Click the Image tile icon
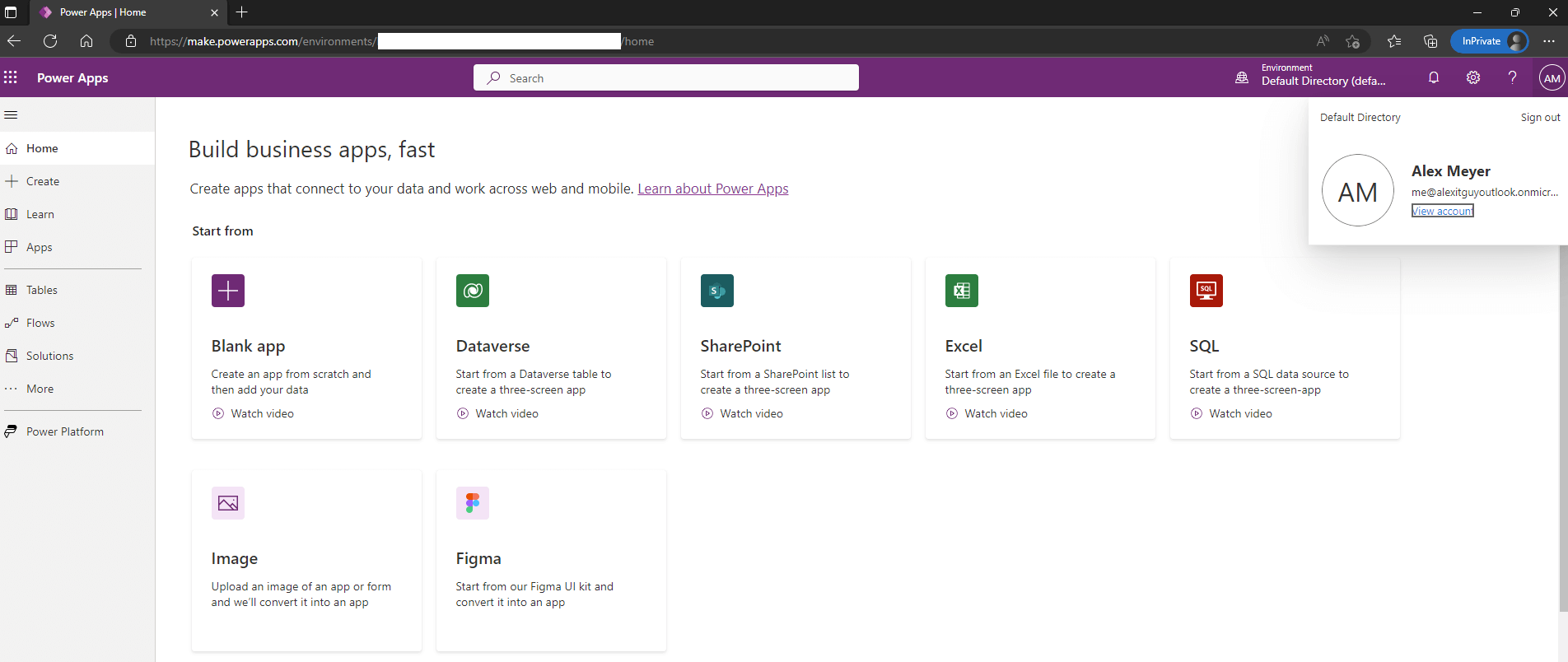The height and width of the screenshot is (662, 1568). 228,503
